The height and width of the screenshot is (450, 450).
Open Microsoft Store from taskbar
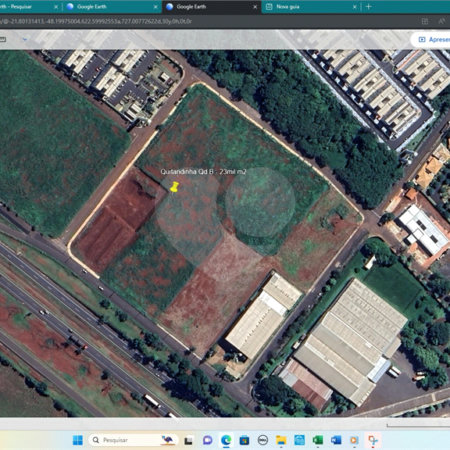(244, 440)
